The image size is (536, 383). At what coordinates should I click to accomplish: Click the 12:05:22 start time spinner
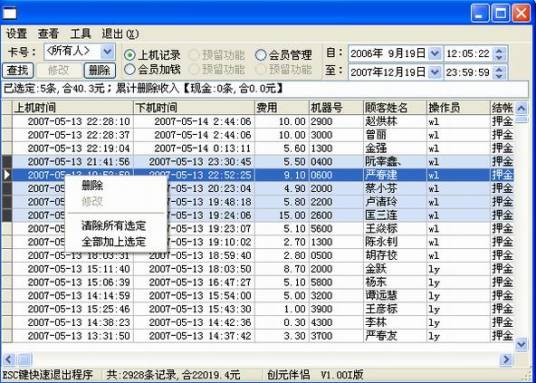pyautogui.click(x=499, y=54)
